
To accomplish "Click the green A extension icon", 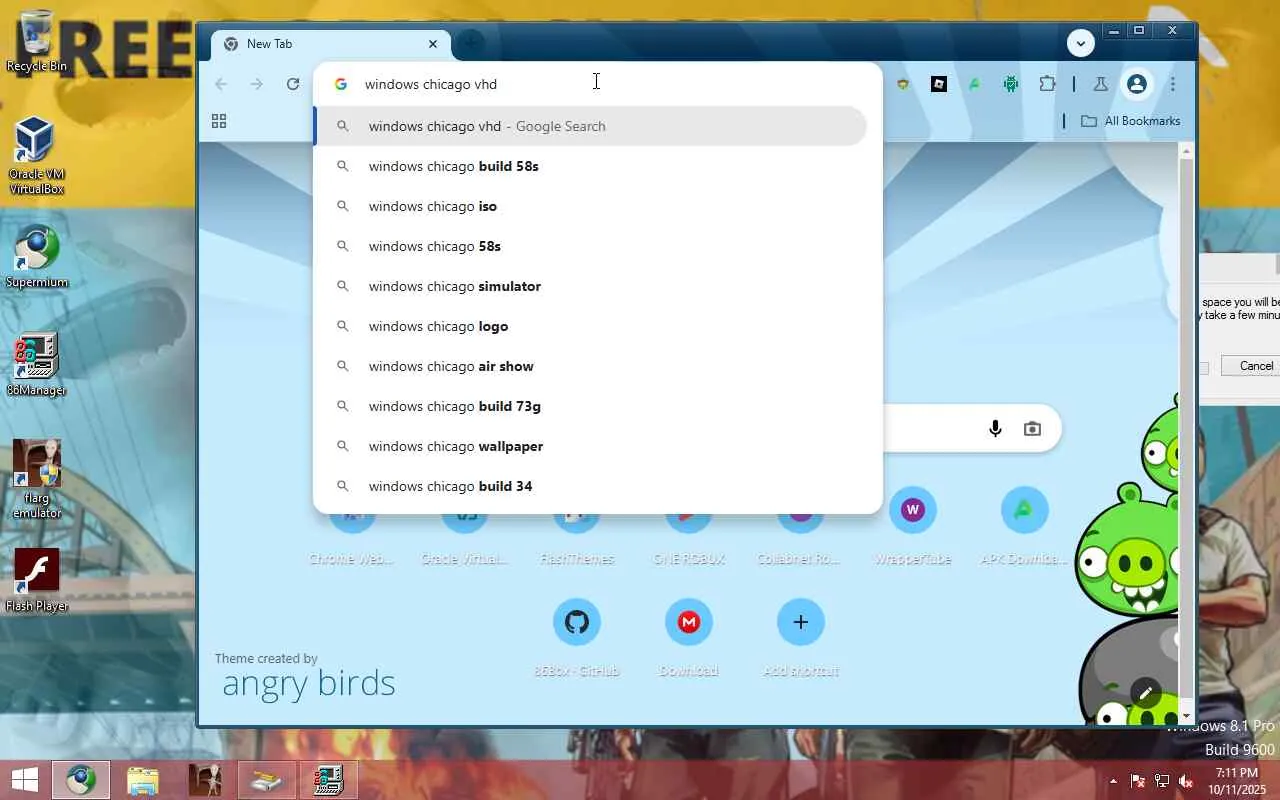I will 975,84.
